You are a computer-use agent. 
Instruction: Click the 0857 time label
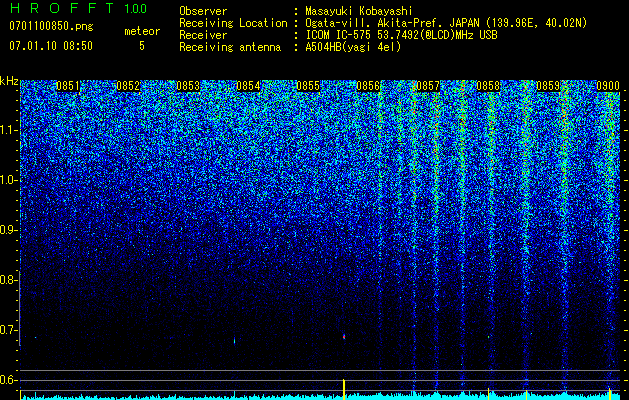point(428,86)
